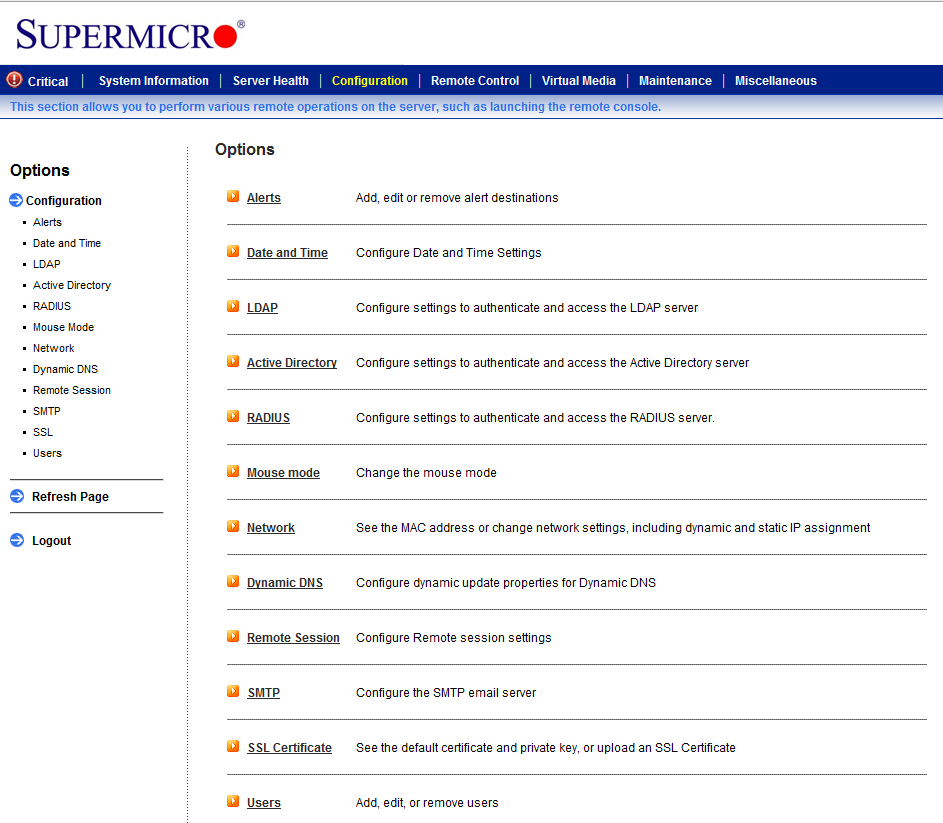The image size is (943, 823).
Task: Open the Virtual Media menu
Action: click(x=579, y=81)
